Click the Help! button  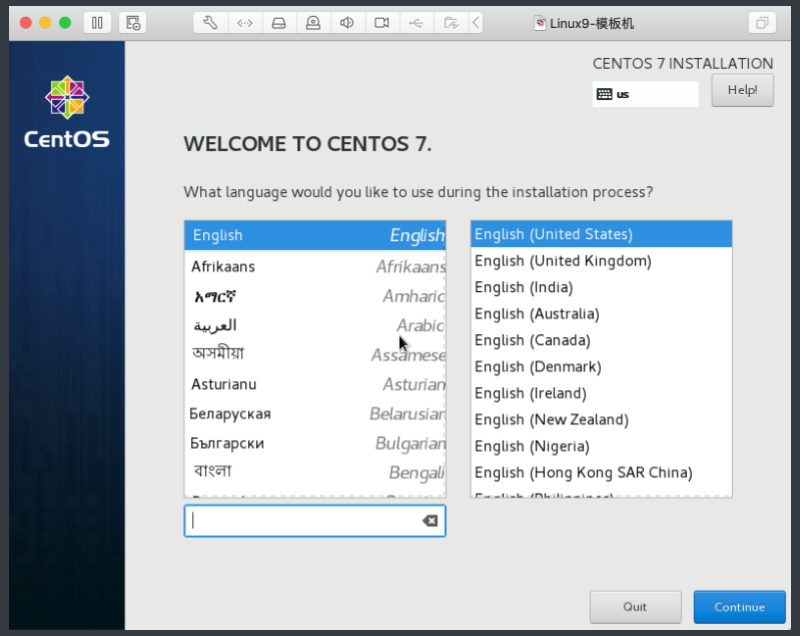click(742, 90)
